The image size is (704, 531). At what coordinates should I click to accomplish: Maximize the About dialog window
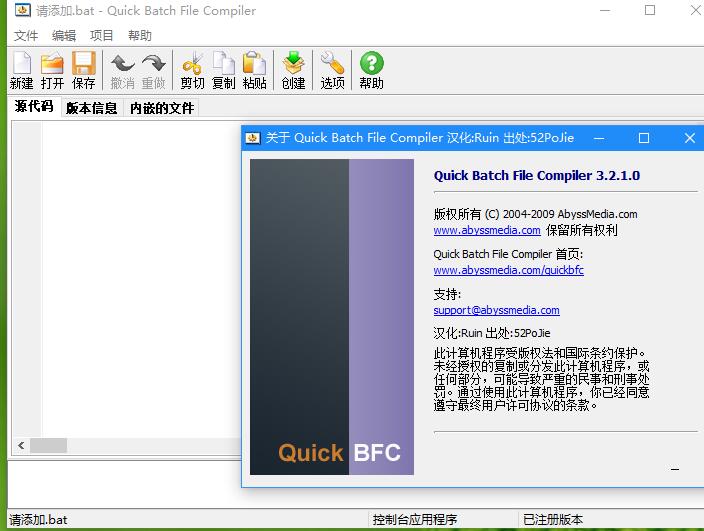click(644, 138)
